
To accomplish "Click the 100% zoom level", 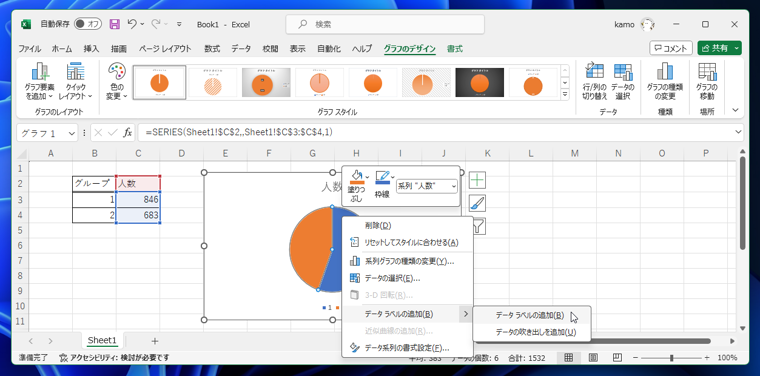I will pos(727,358).
